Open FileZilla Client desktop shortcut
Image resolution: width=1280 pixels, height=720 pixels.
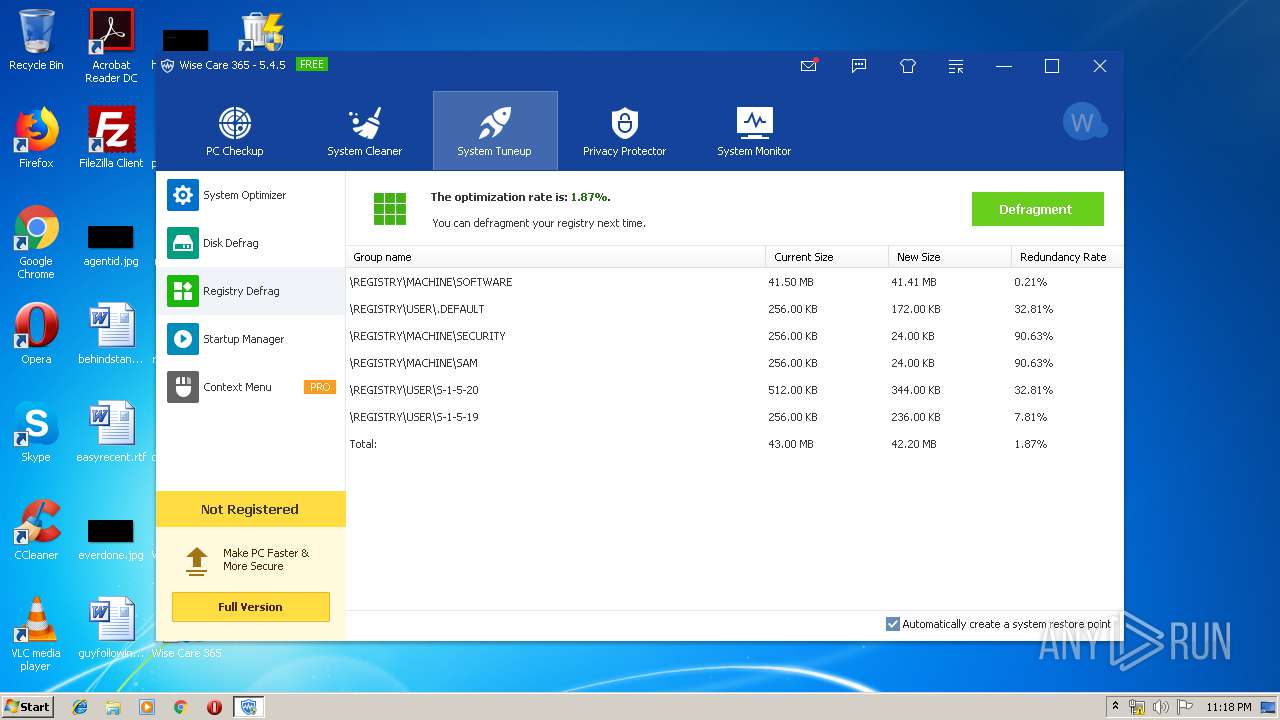coord(111,137)
